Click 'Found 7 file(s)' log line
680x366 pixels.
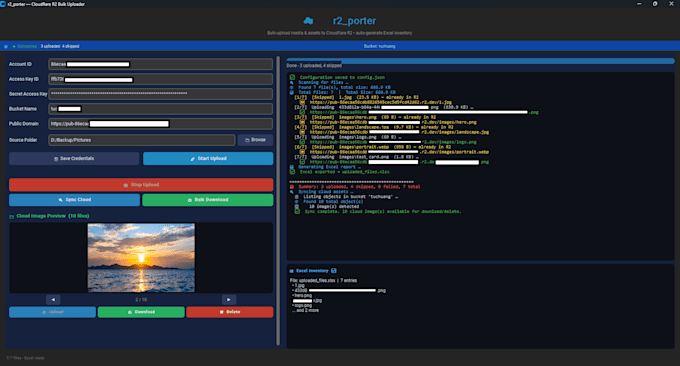click(344, 87)
